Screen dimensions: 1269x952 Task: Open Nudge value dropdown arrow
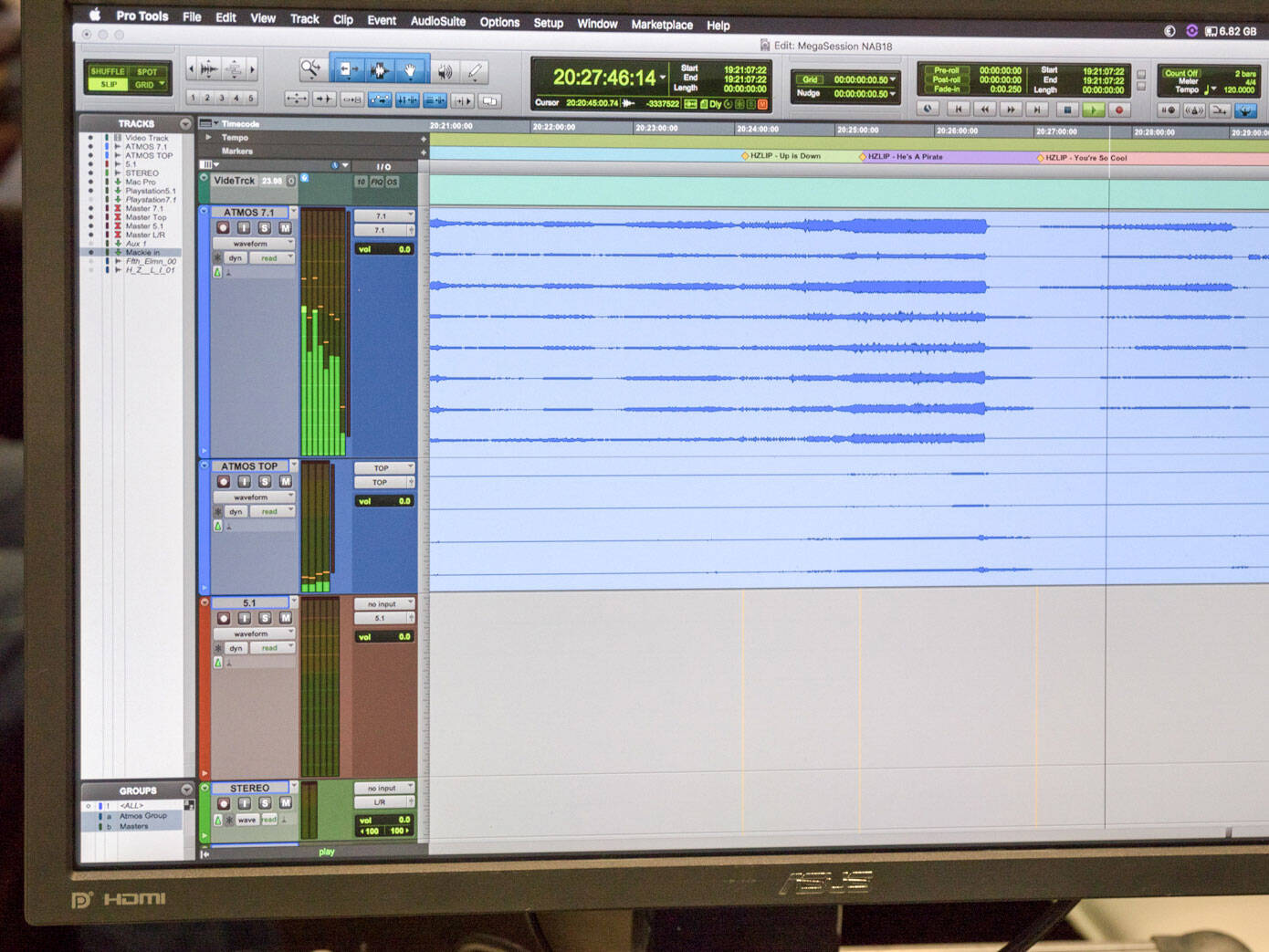point(893,94)
